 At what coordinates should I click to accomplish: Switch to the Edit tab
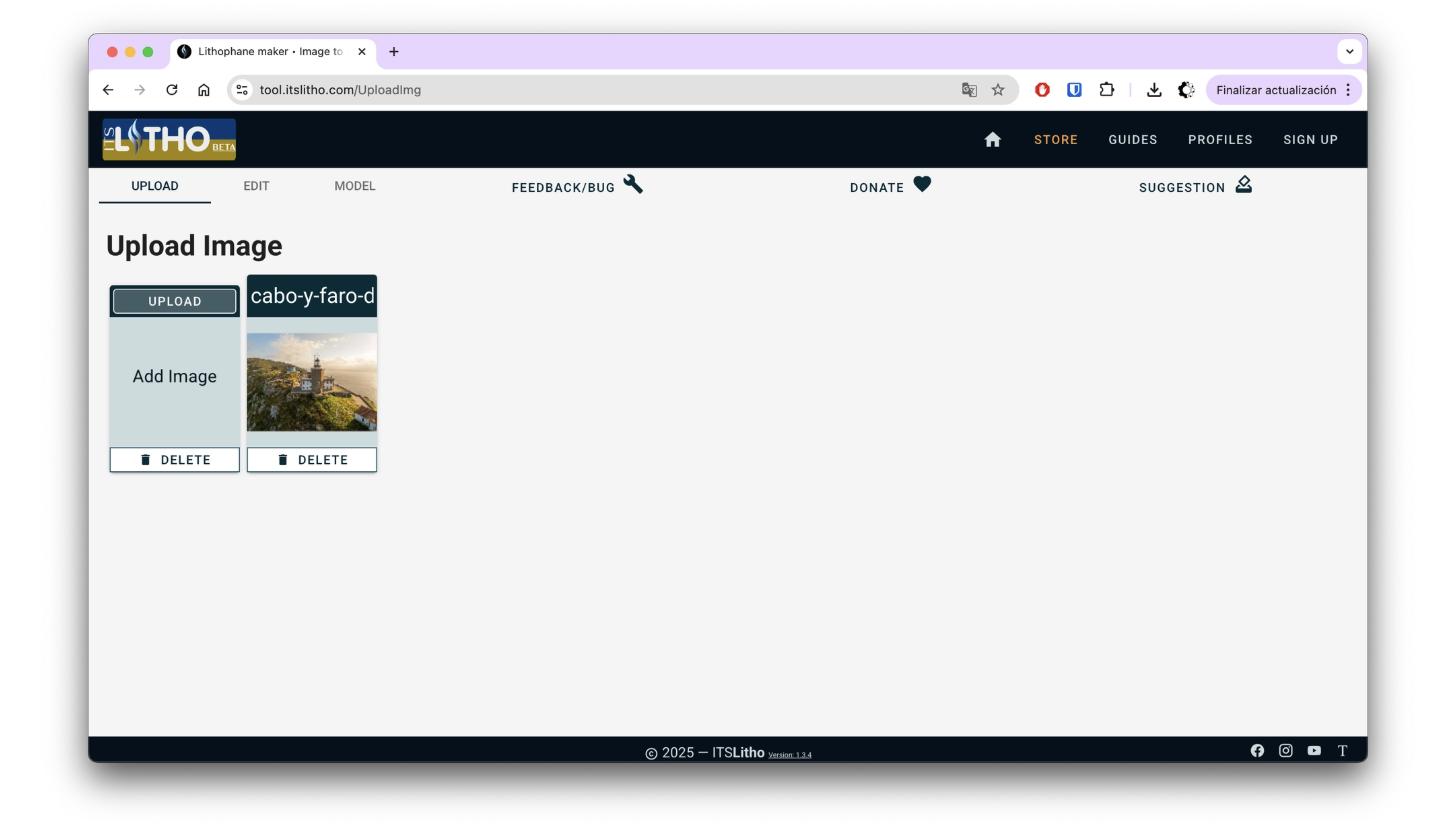coord(256,186)
